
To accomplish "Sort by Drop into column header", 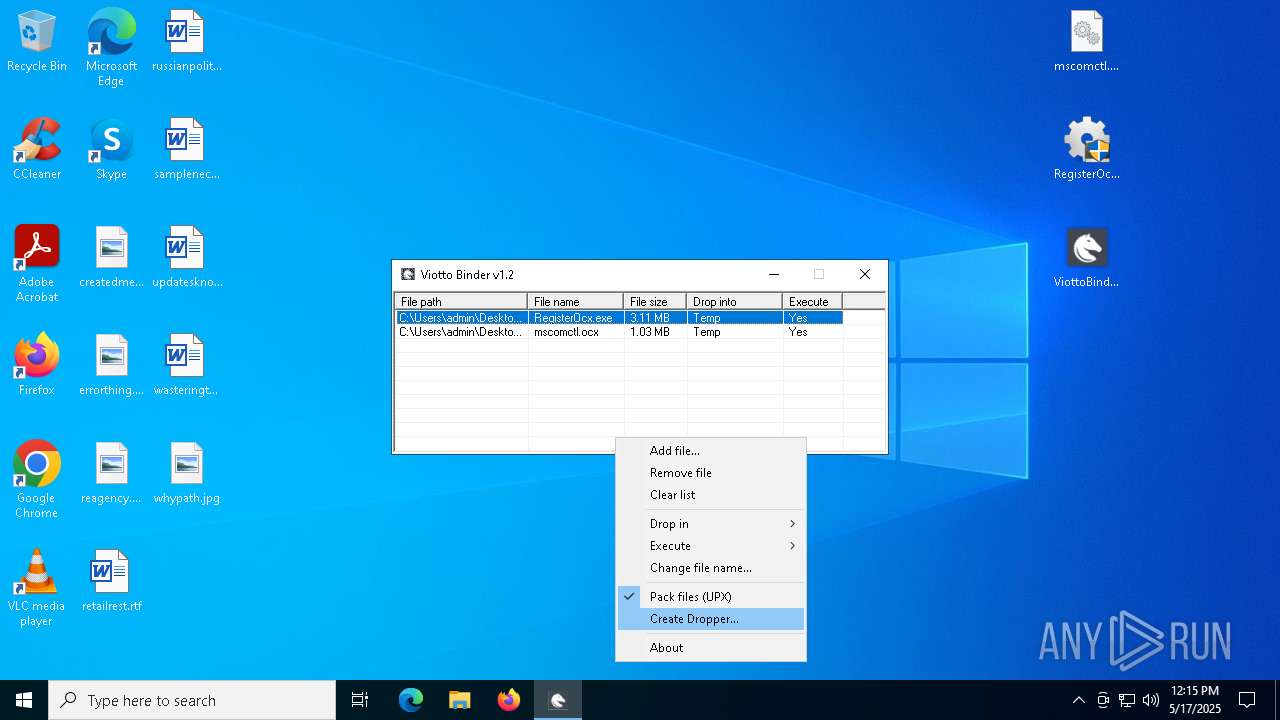I will 734,301.
